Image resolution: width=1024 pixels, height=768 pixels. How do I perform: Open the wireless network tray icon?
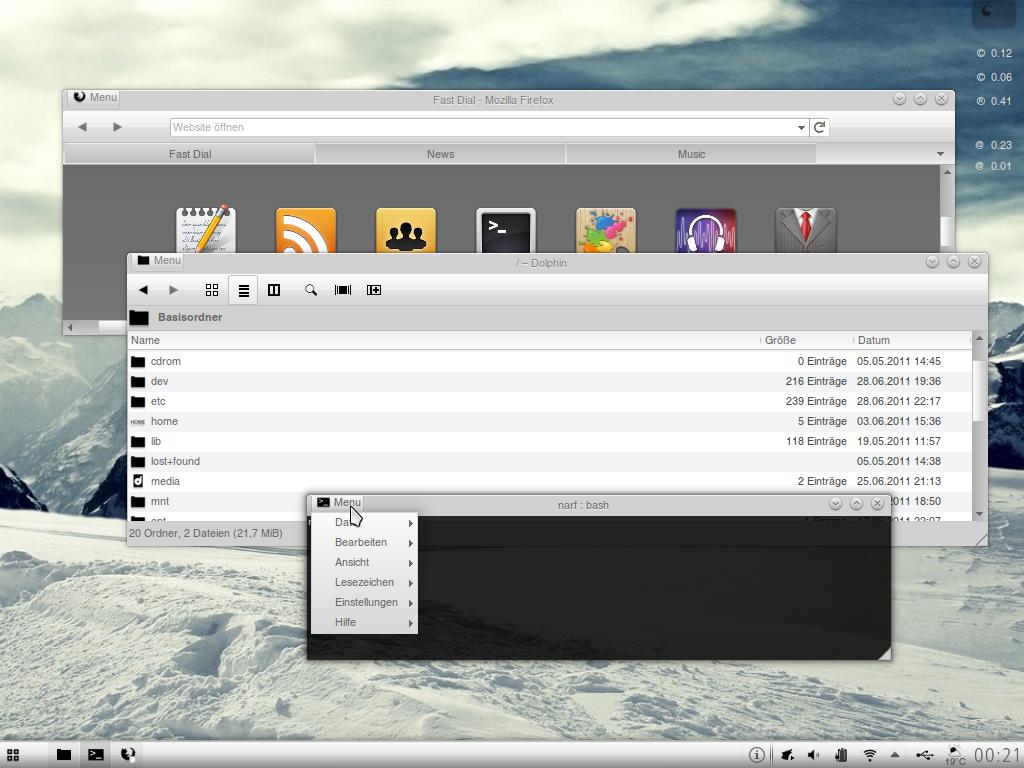[870, 756]
